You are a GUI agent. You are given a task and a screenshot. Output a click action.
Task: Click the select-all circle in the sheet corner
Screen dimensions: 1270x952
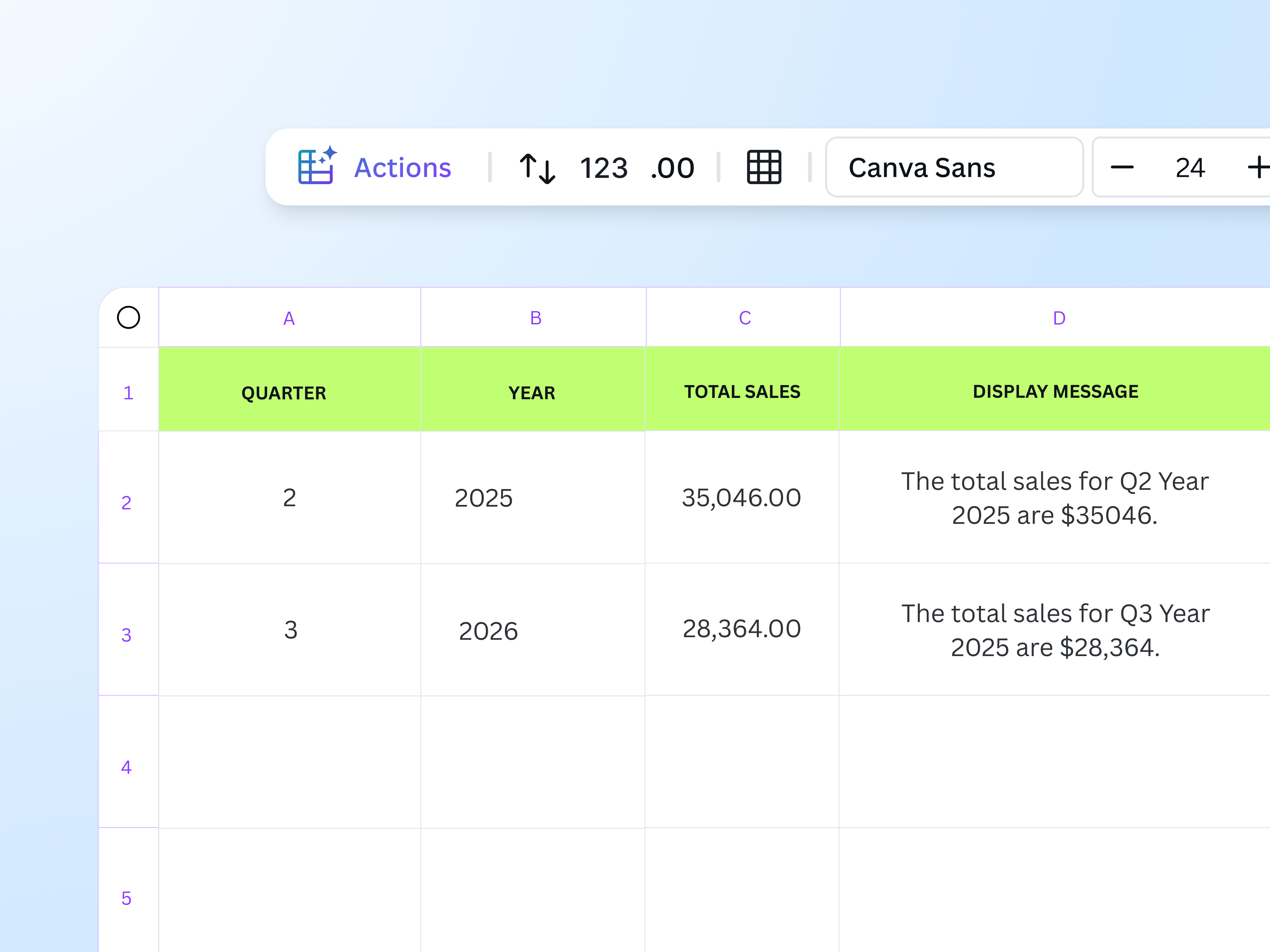pyautogui.click(x=128, y=317)
